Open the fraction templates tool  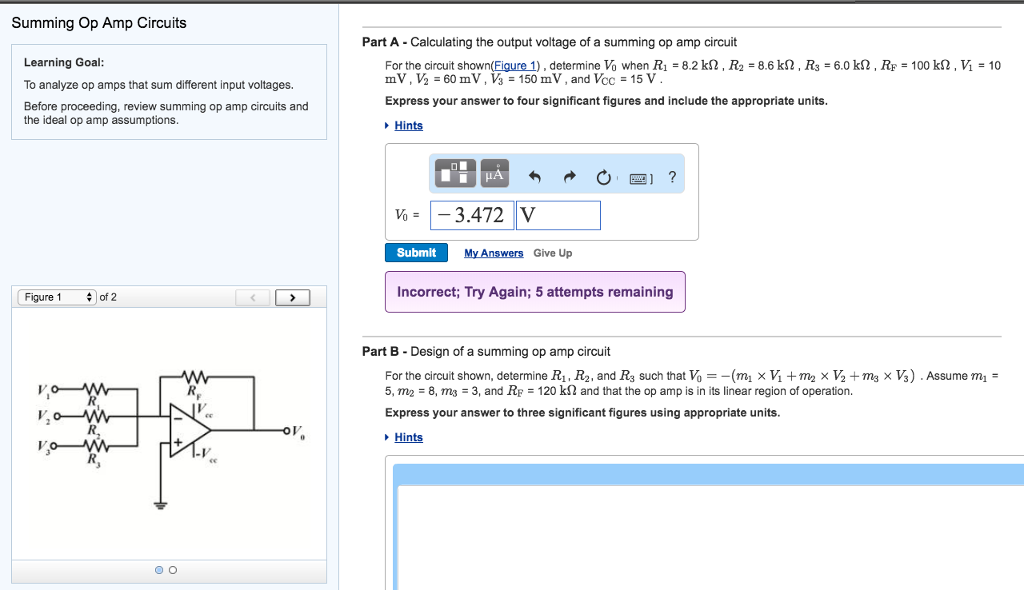click(454, 174)
